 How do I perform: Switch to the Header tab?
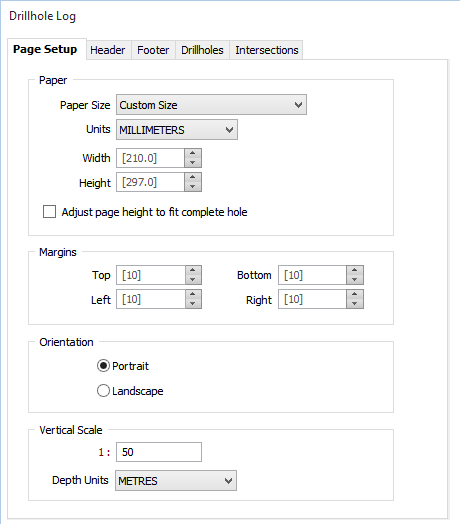108,50
